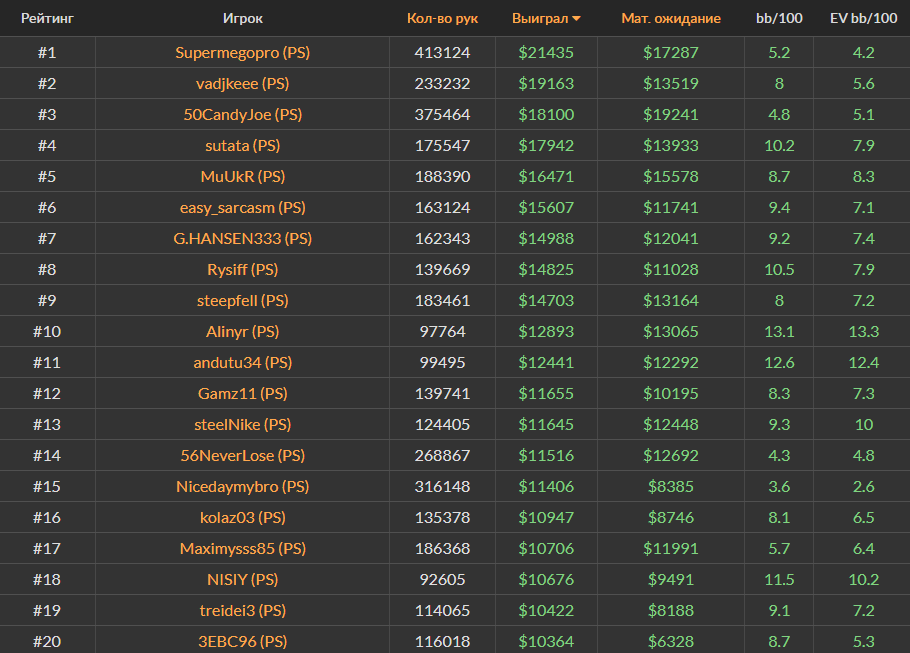The width and height of the screenshot is (910, 653).
Task: Sort by EV bb/100 column header
Action: [863, 18]
